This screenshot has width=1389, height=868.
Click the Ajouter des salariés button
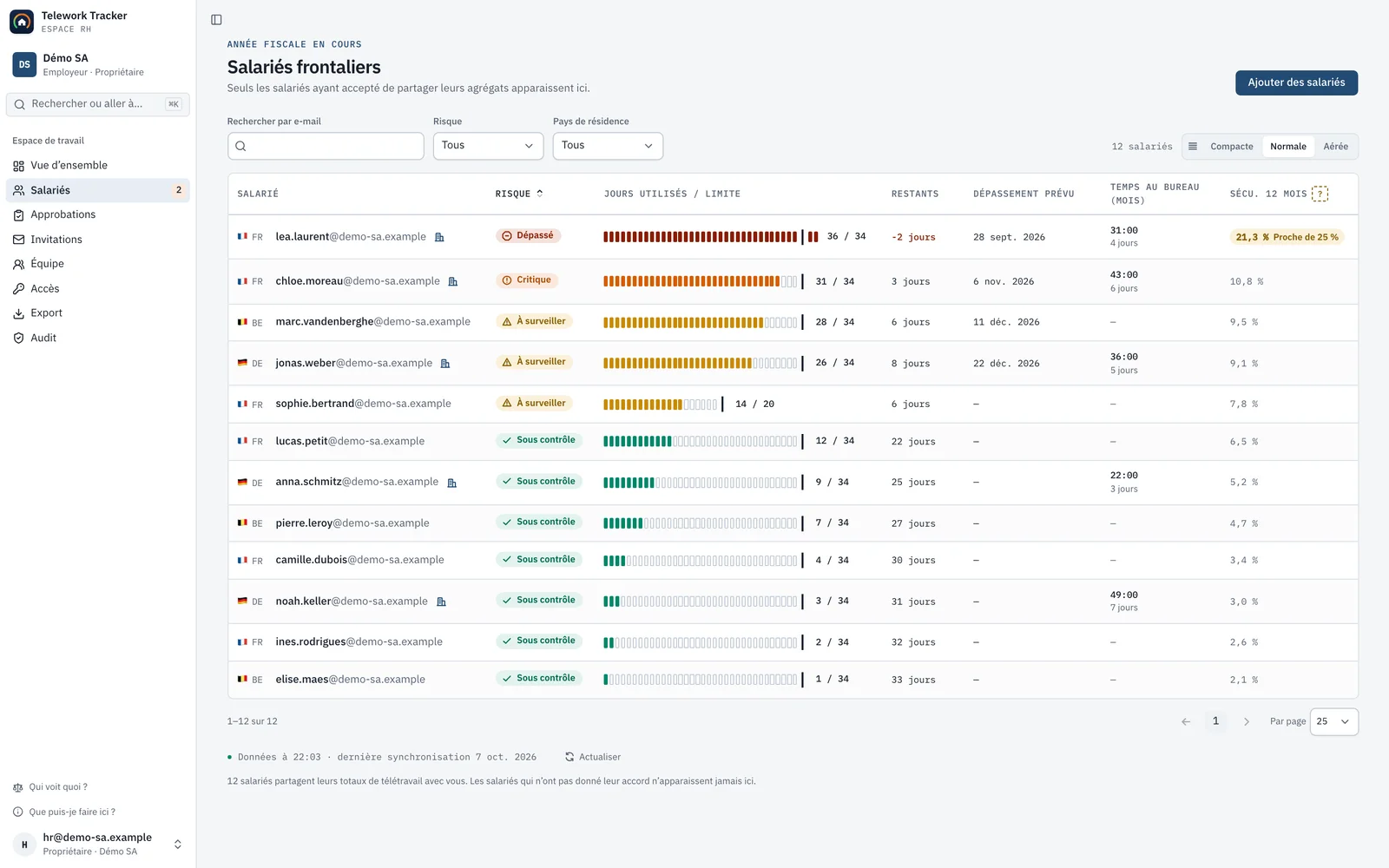1296,82
